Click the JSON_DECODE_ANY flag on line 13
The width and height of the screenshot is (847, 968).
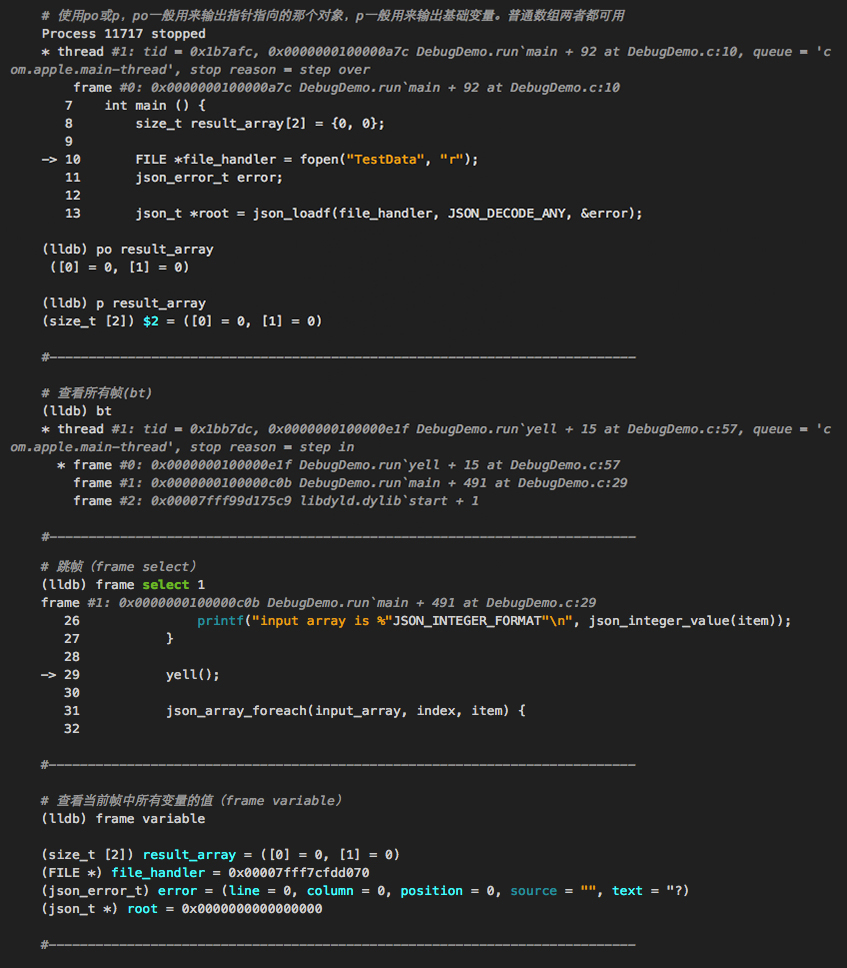[509, 213]
